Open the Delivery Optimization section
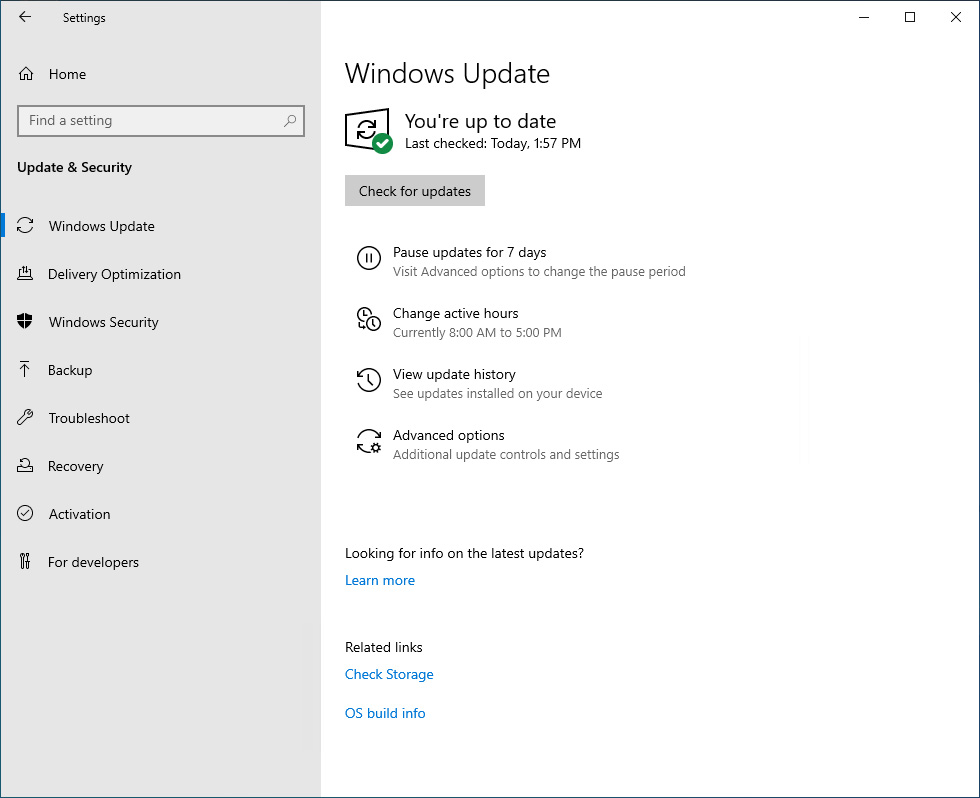Image resolution: width=980 pixels, height=798 pixels. coord(114,274)
